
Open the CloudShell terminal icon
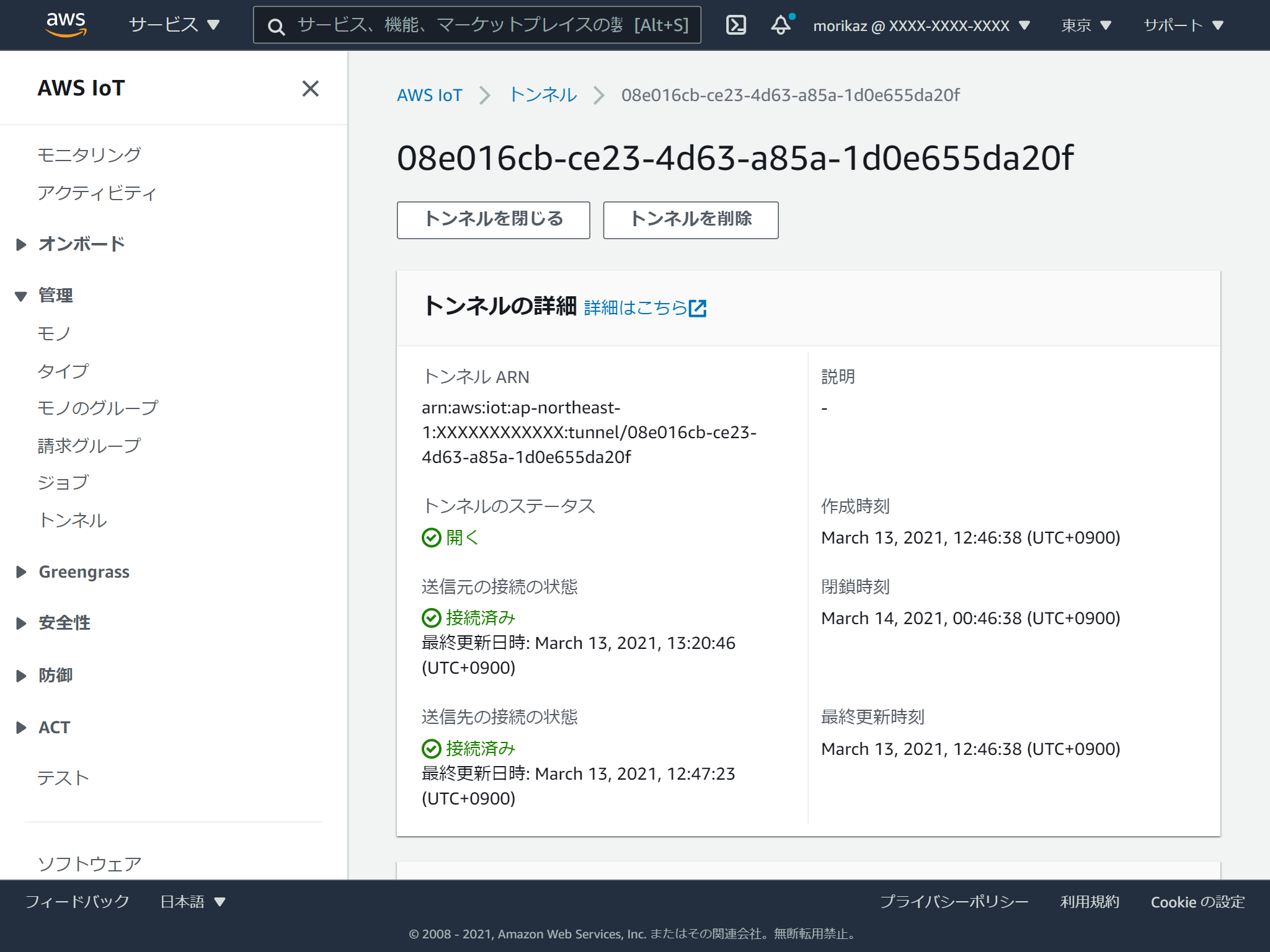coord(735,25)
